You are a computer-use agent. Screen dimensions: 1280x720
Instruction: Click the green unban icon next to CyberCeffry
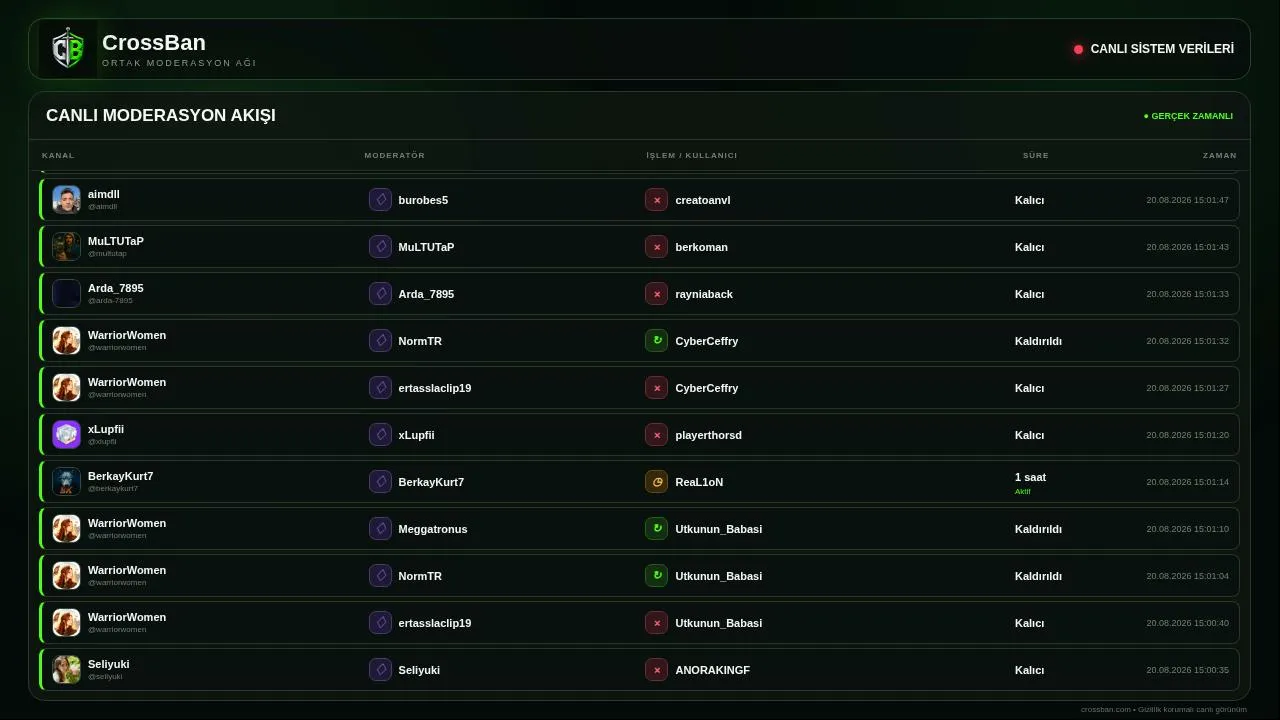[x=656, y=341]
